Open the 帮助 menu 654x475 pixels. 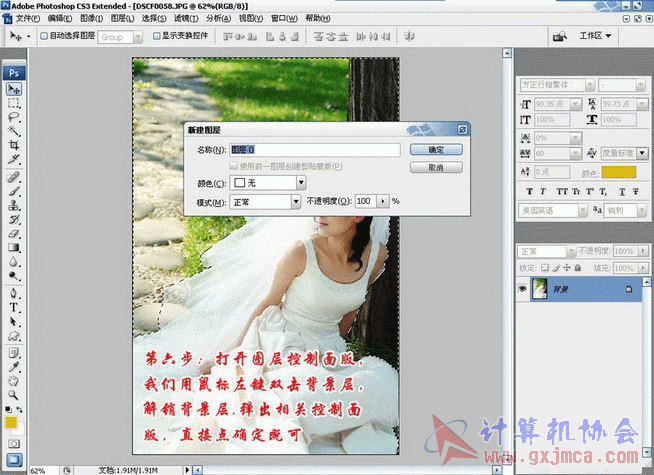(318, 18)
